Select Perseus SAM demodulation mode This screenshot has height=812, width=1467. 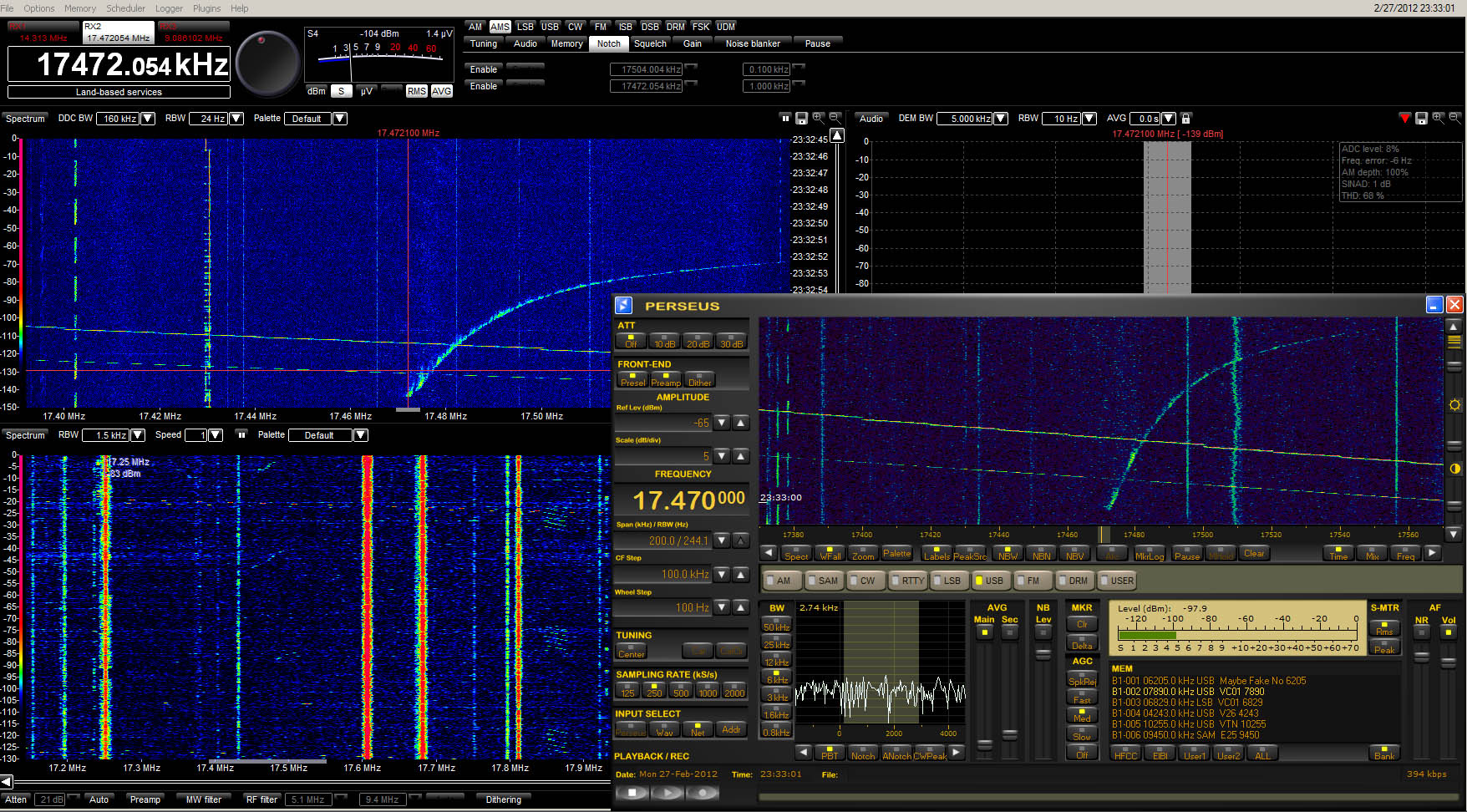click(823, 581)
